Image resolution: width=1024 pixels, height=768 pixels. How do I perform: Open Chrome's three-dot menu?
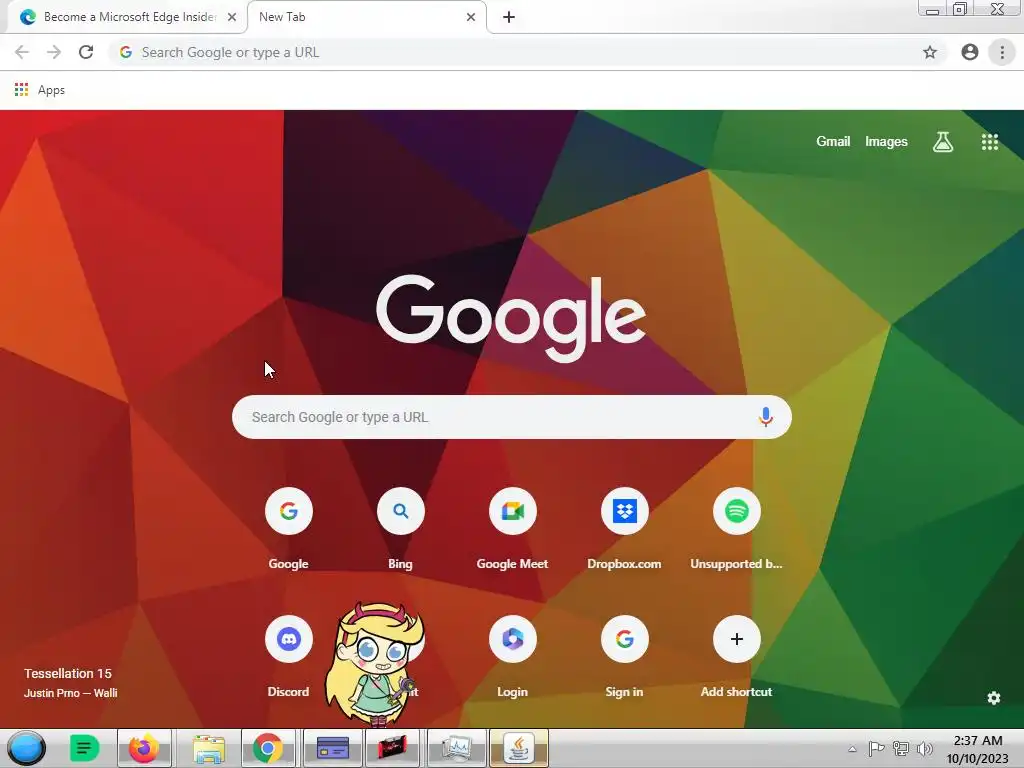1002,52
